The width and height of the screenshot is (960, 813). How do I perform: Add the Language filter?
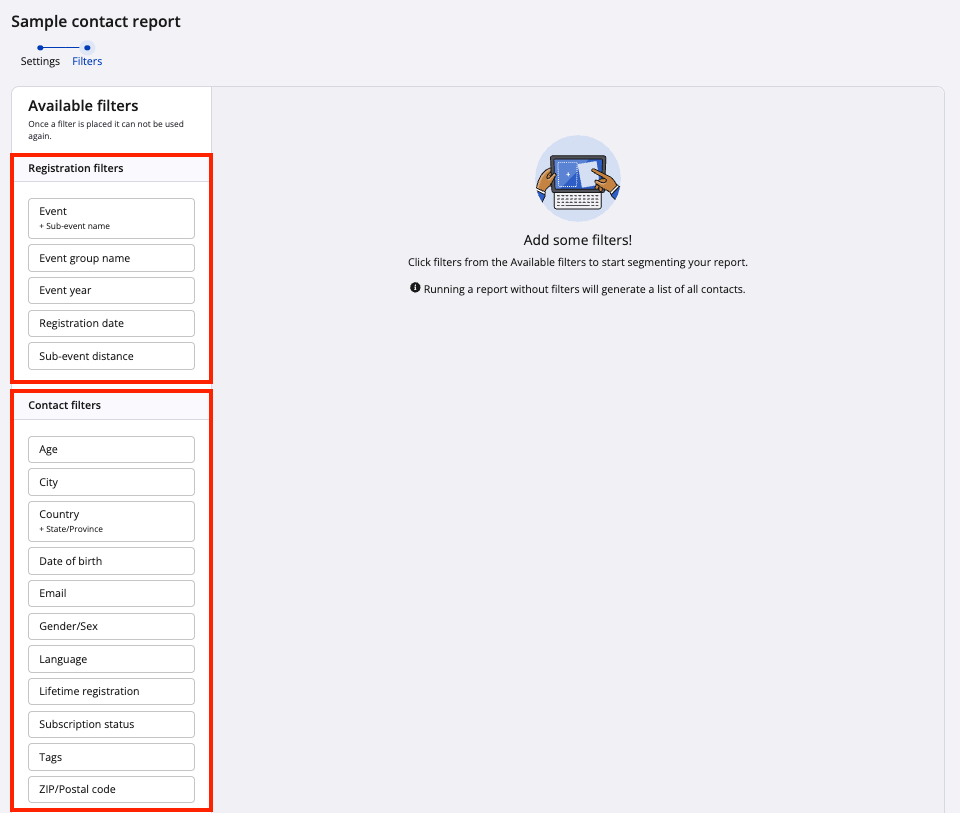tap(111, 659)
